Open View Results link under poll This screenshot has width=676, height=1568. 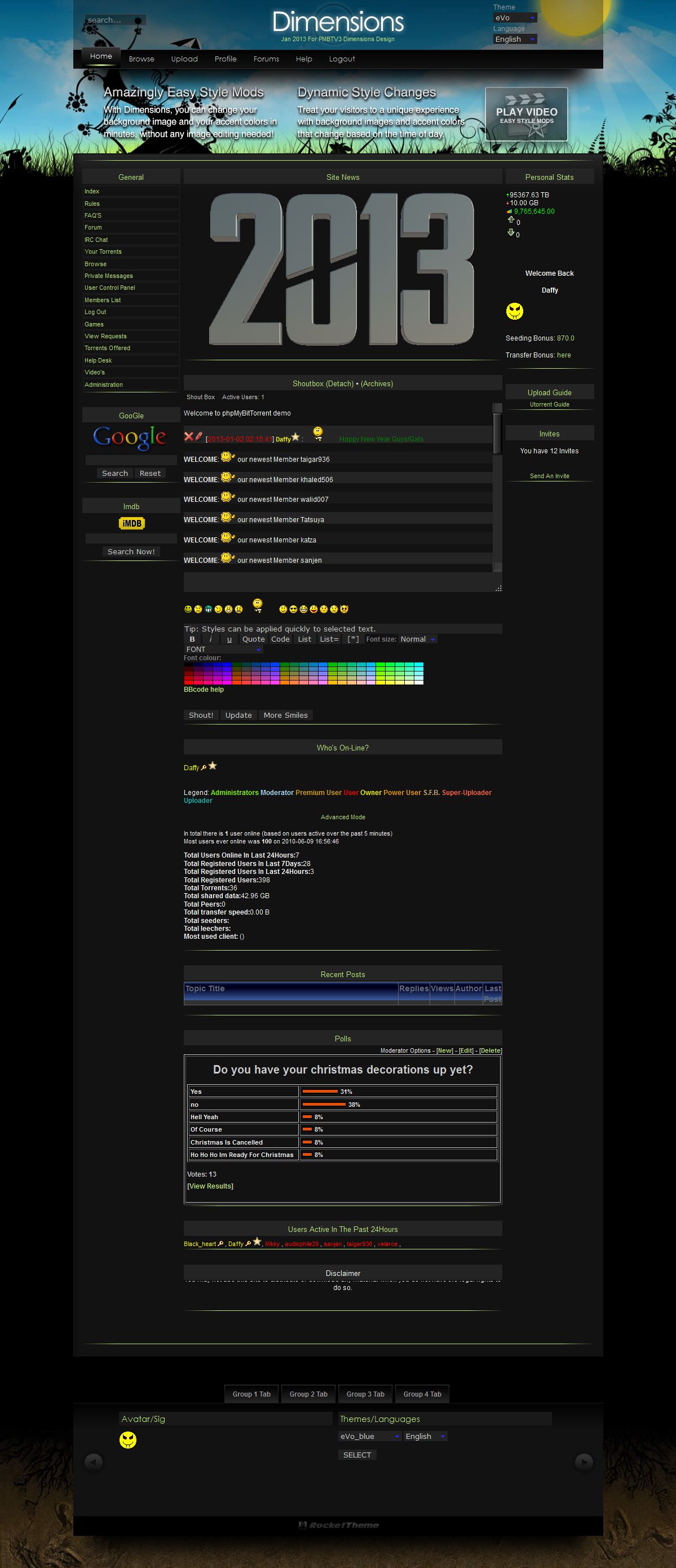click(210, 1186)
